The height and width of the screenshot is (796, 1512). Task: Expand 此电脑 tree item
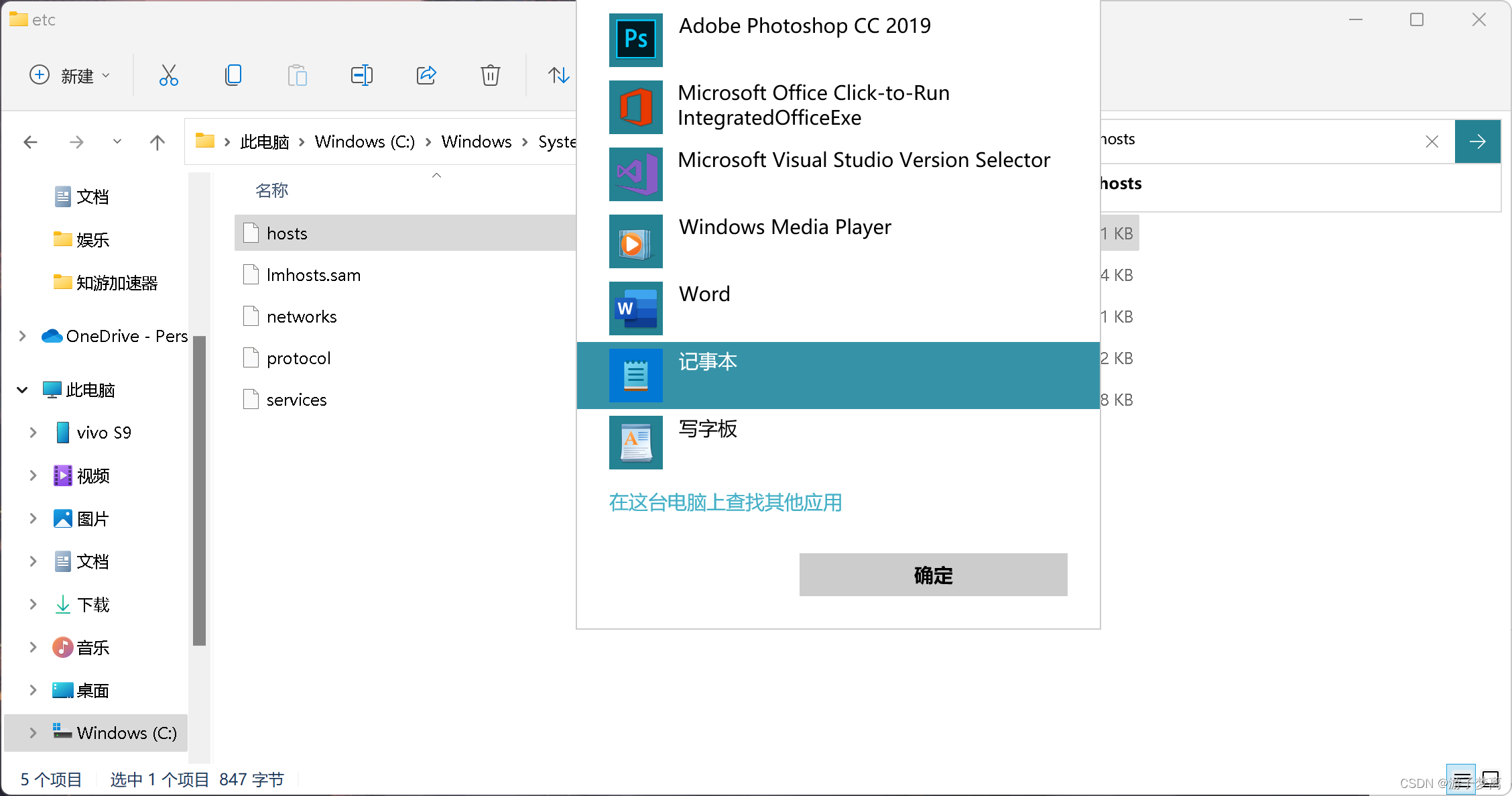coord(22,389)
